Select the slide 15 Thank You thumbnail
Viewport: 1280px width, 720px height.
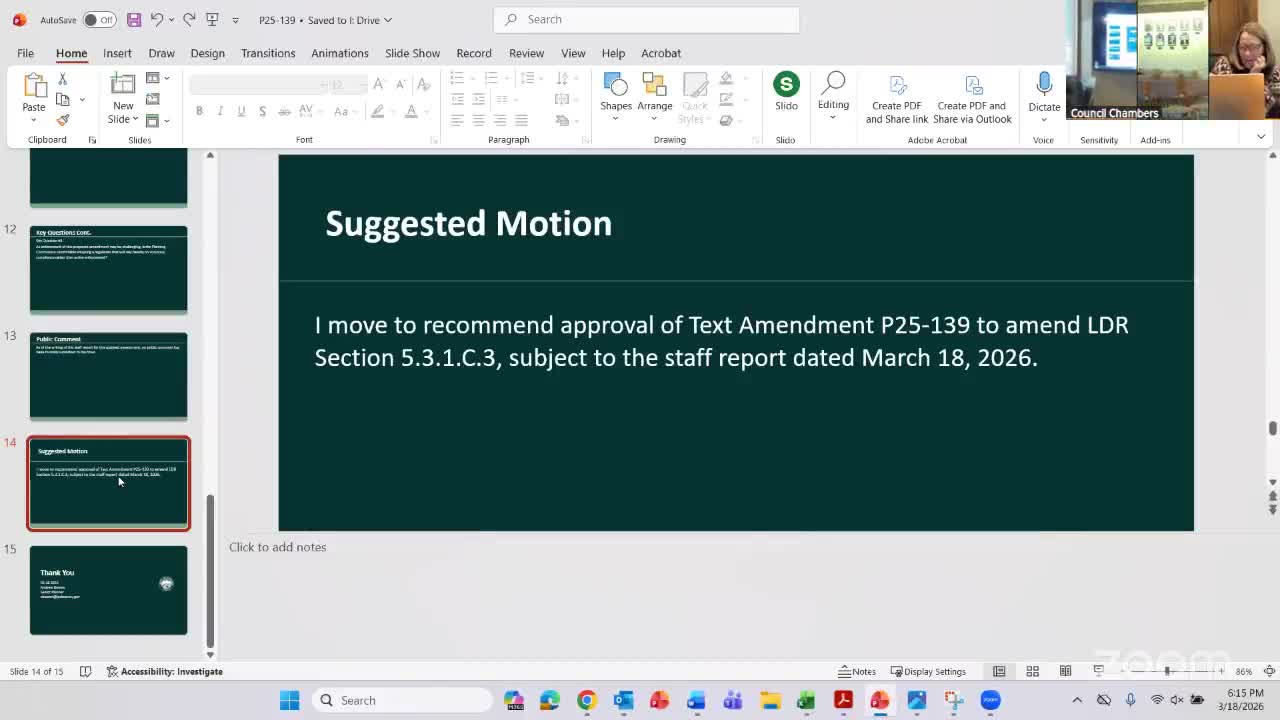[108, 590]
